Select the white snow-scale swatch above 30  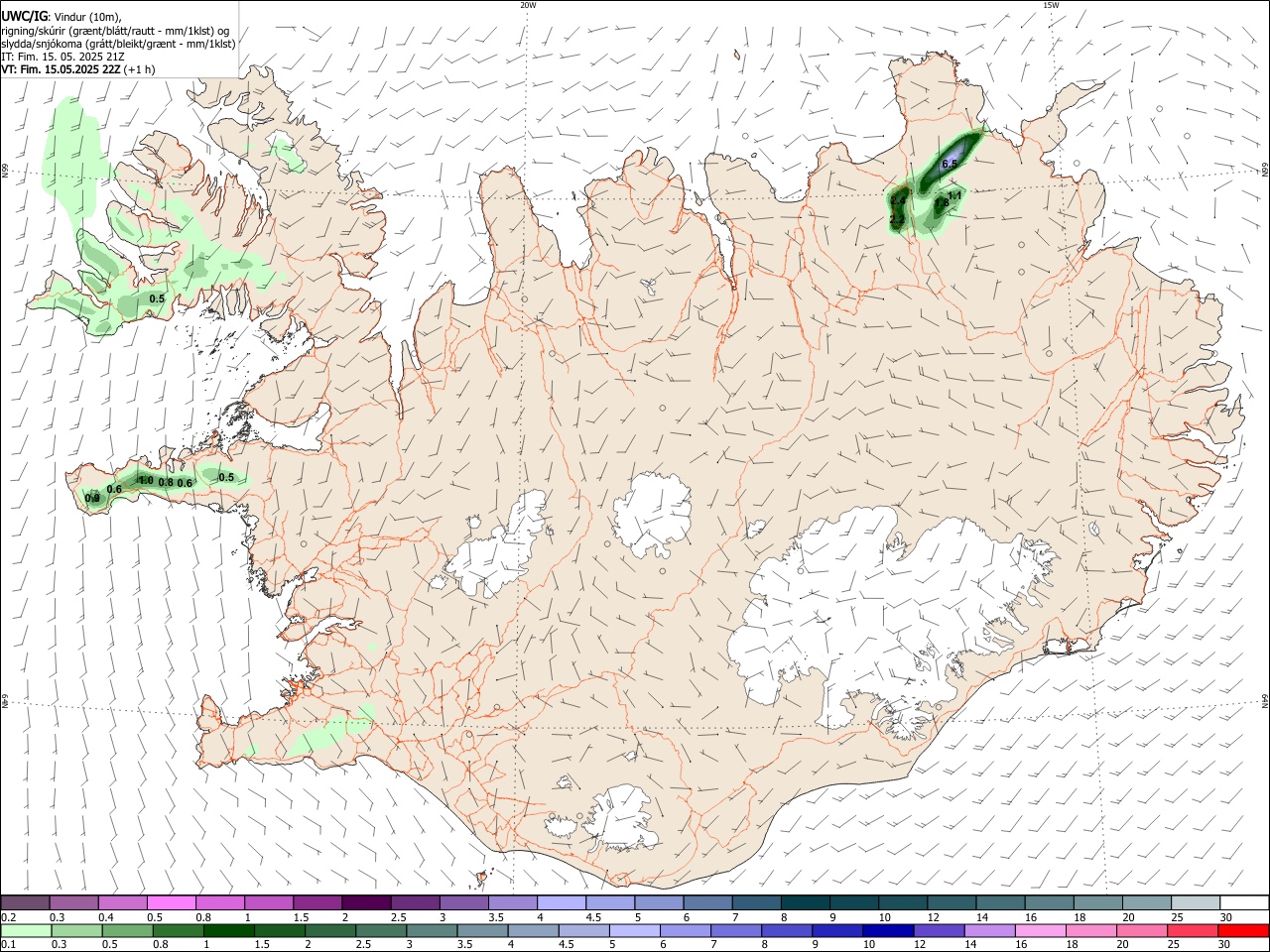point(1244,902)
